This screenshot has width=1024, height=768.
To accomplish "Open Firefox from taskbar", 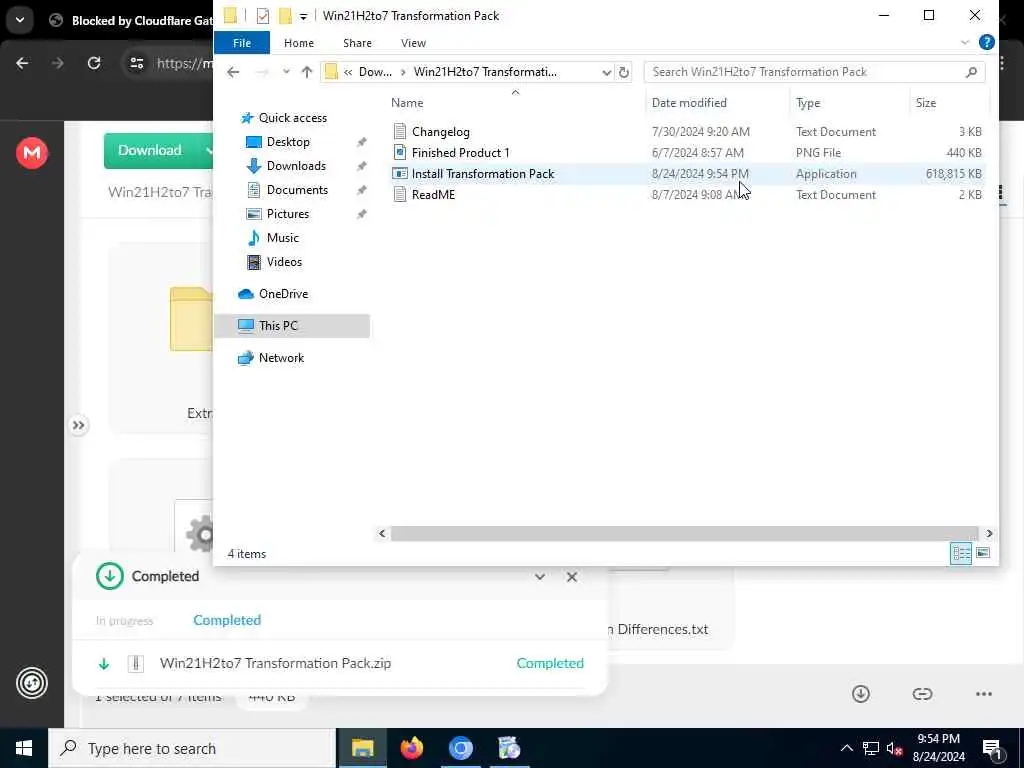I will [x=411, y=748].
